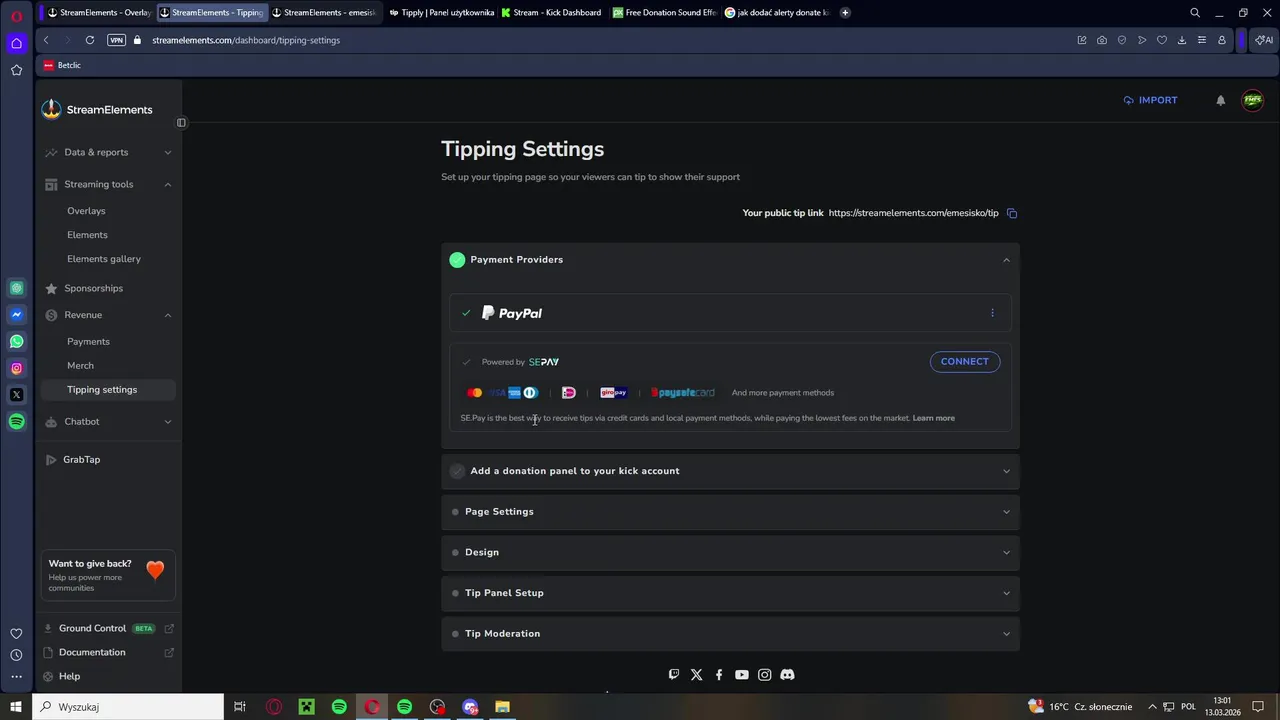
Task: Click the Windows taskbar search box
Action: (128, 707)
